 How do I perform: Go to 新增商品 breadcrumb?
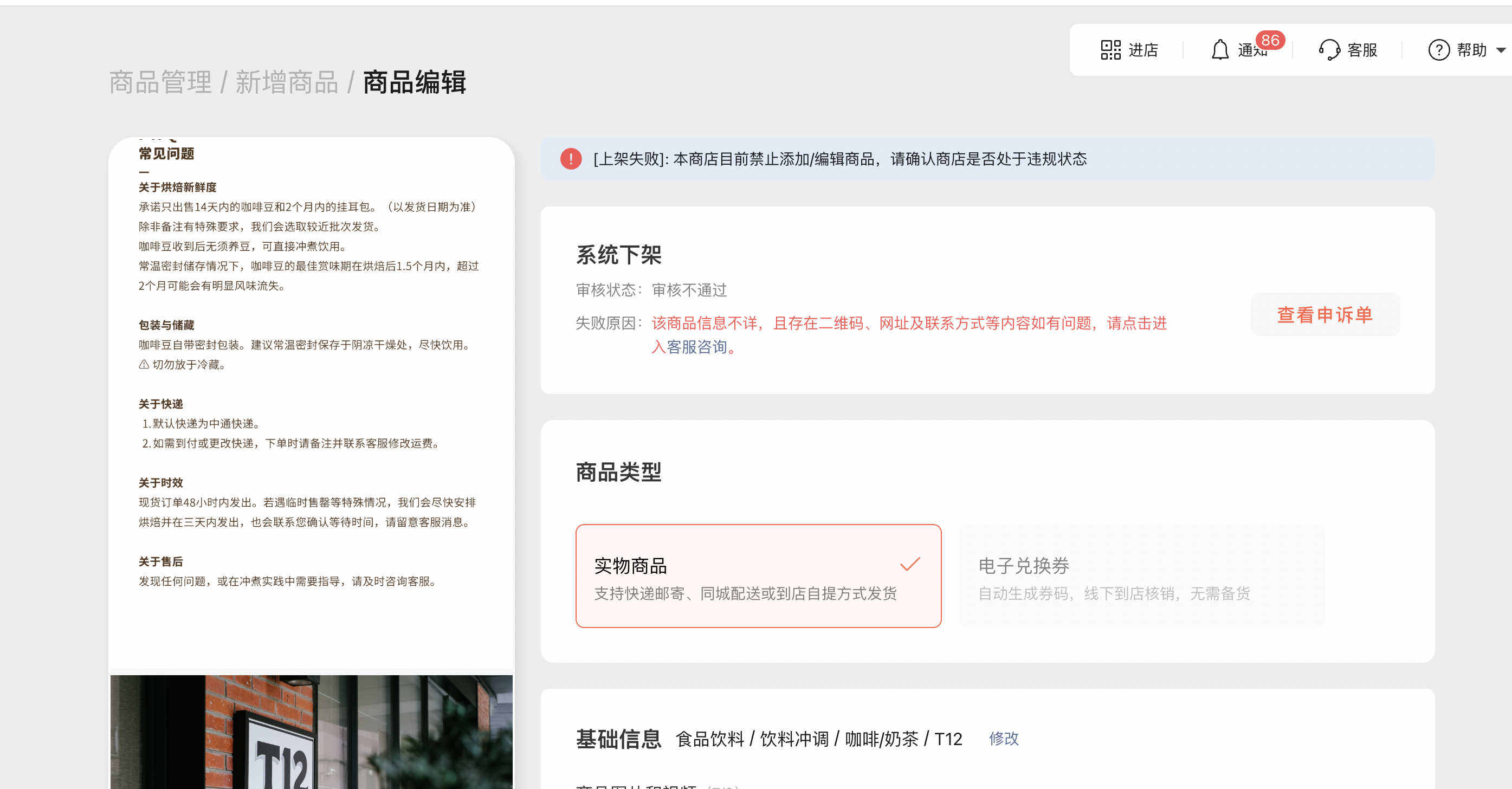pyautogui.click(x=287, y=82)
